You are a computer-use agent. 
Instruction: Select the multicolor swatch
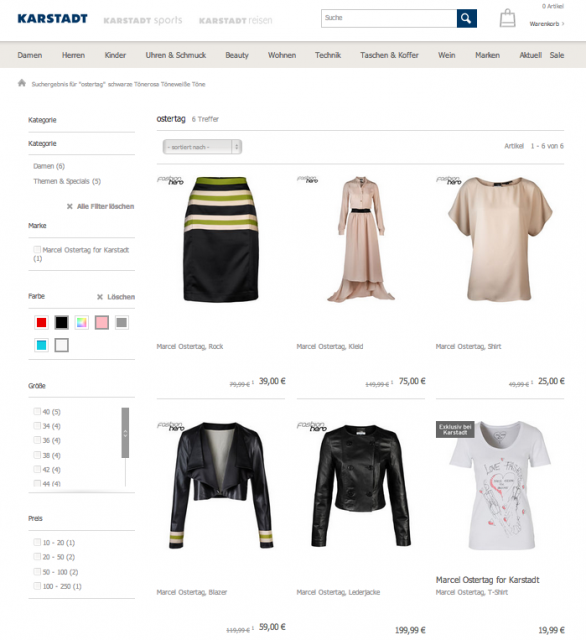(x=82, y=322)
